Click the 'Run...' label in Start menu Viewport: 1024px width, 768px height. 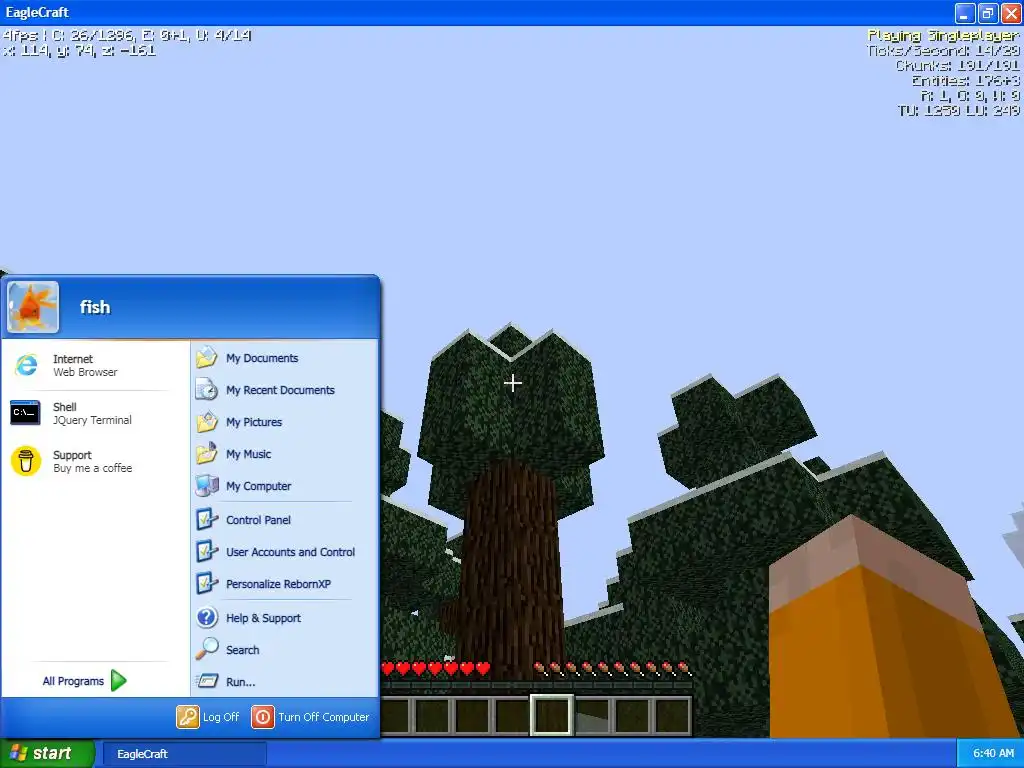pyautogui.click(x=240, y=682)
